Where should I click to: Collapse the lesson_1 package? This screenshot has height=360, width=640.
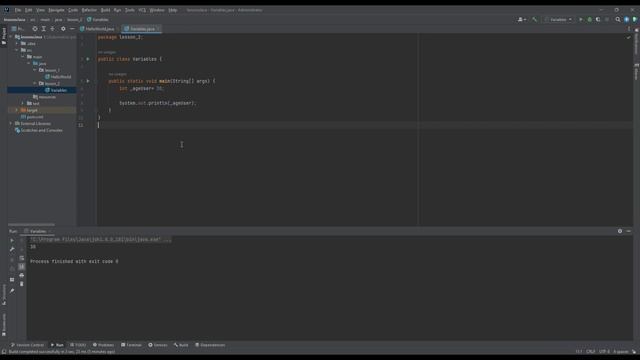[x=35, y=70]
